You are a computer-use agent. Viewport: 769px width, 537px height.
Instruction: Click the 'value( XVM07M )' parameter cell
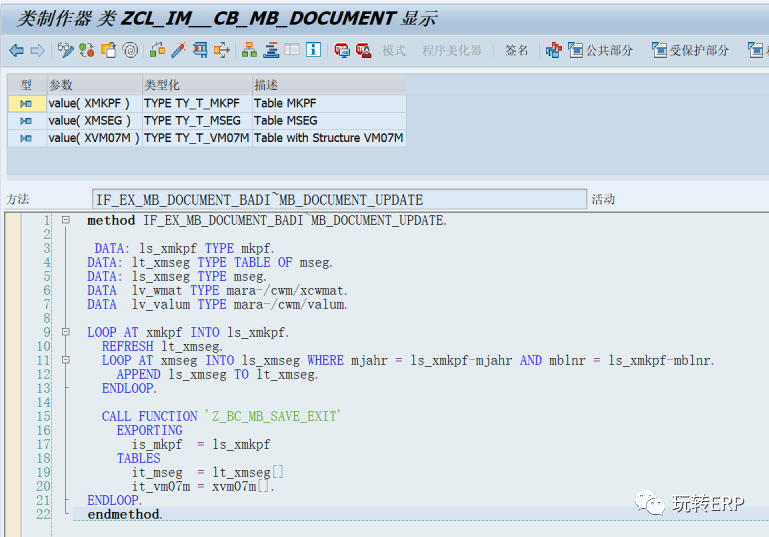tap(94, 138)
